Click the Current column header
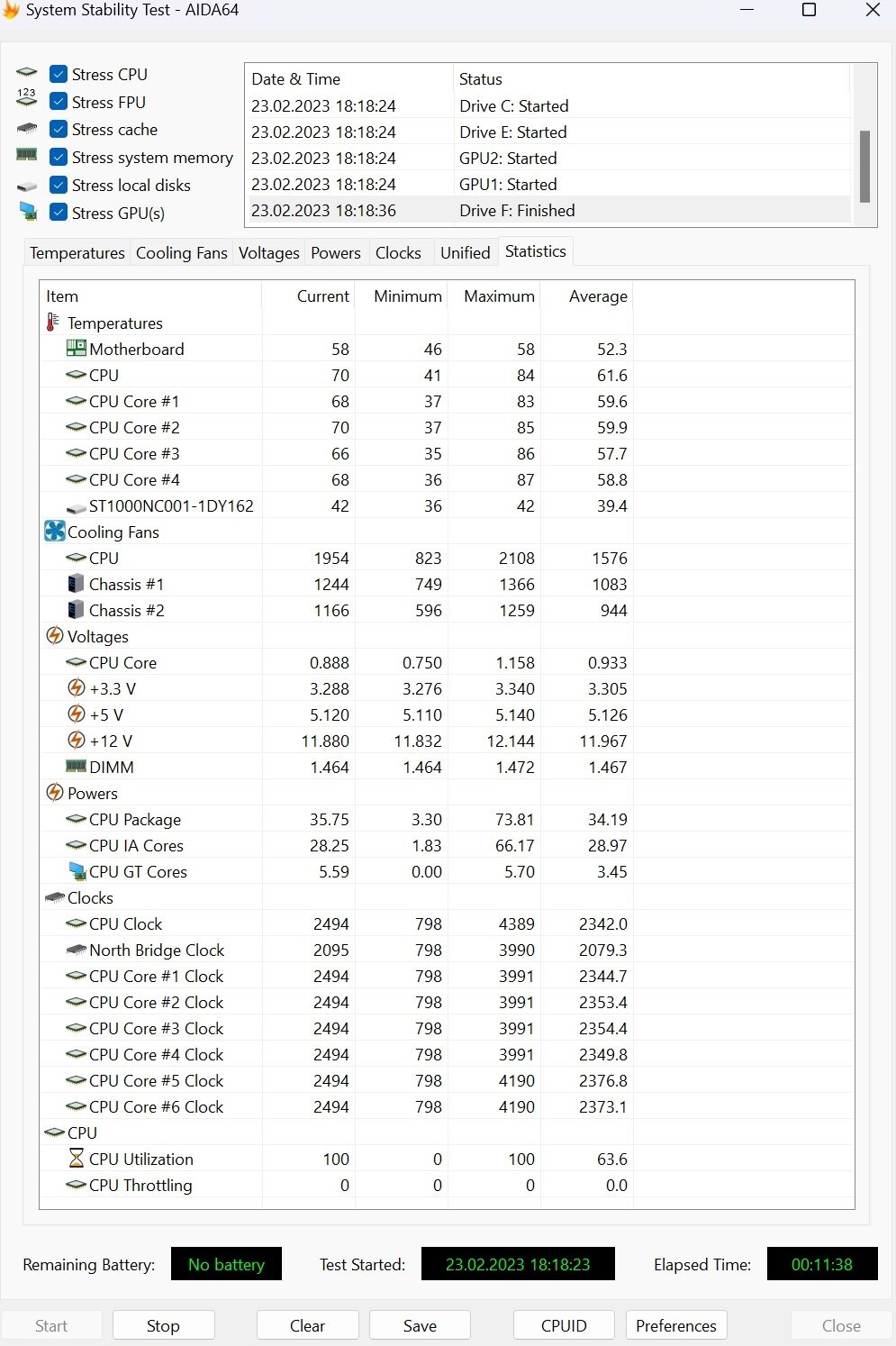 tap(308, 296)
